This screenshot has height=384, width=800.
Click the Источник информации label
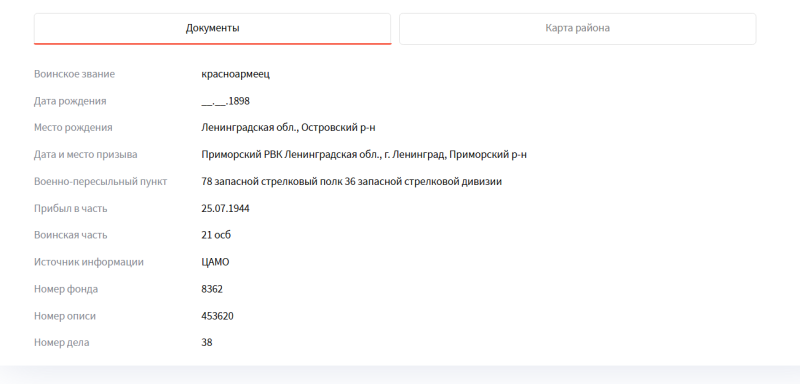tap(89, 262)
